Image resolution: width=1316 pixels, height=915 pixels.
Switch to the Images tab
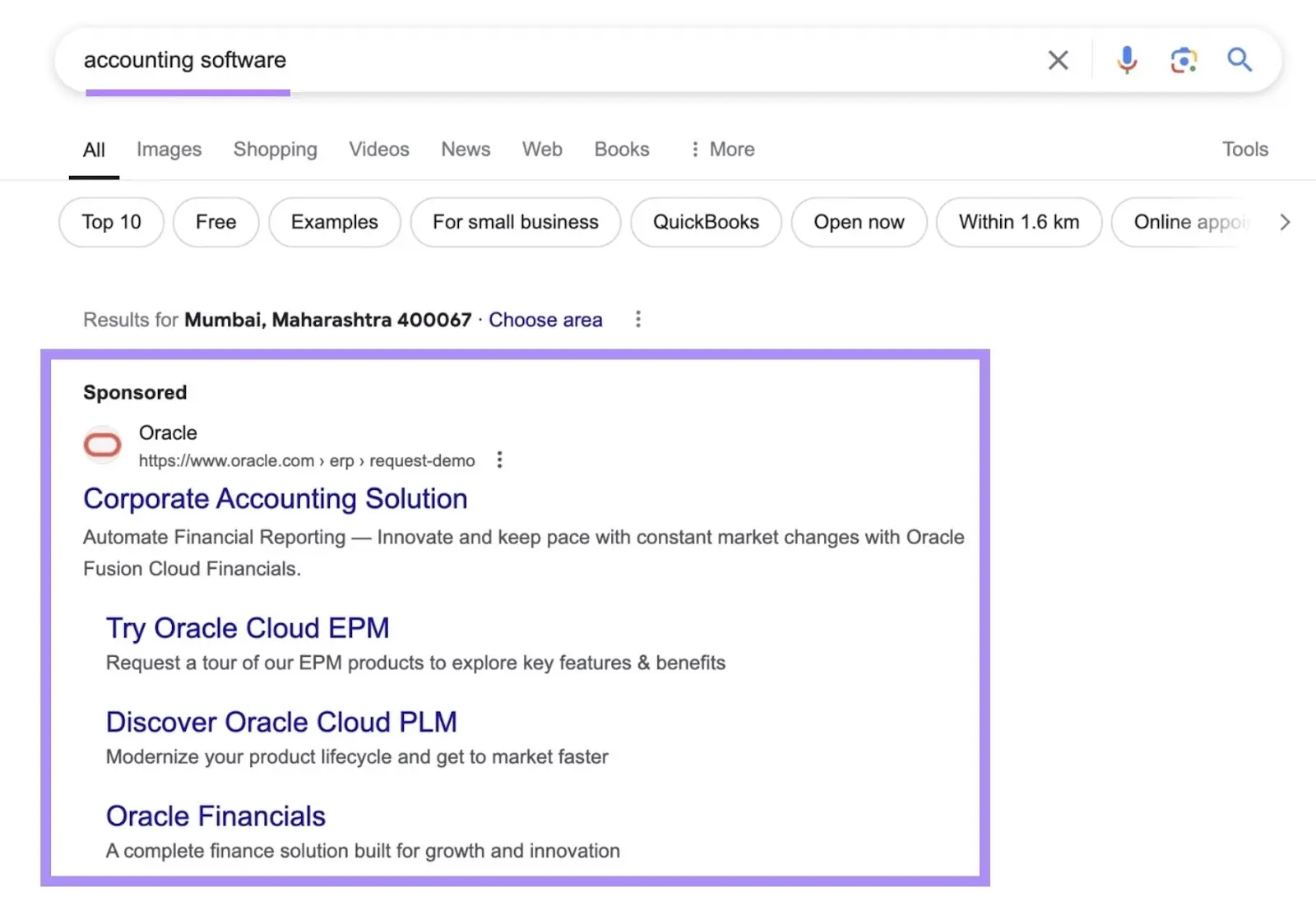[x=169, y=149]
